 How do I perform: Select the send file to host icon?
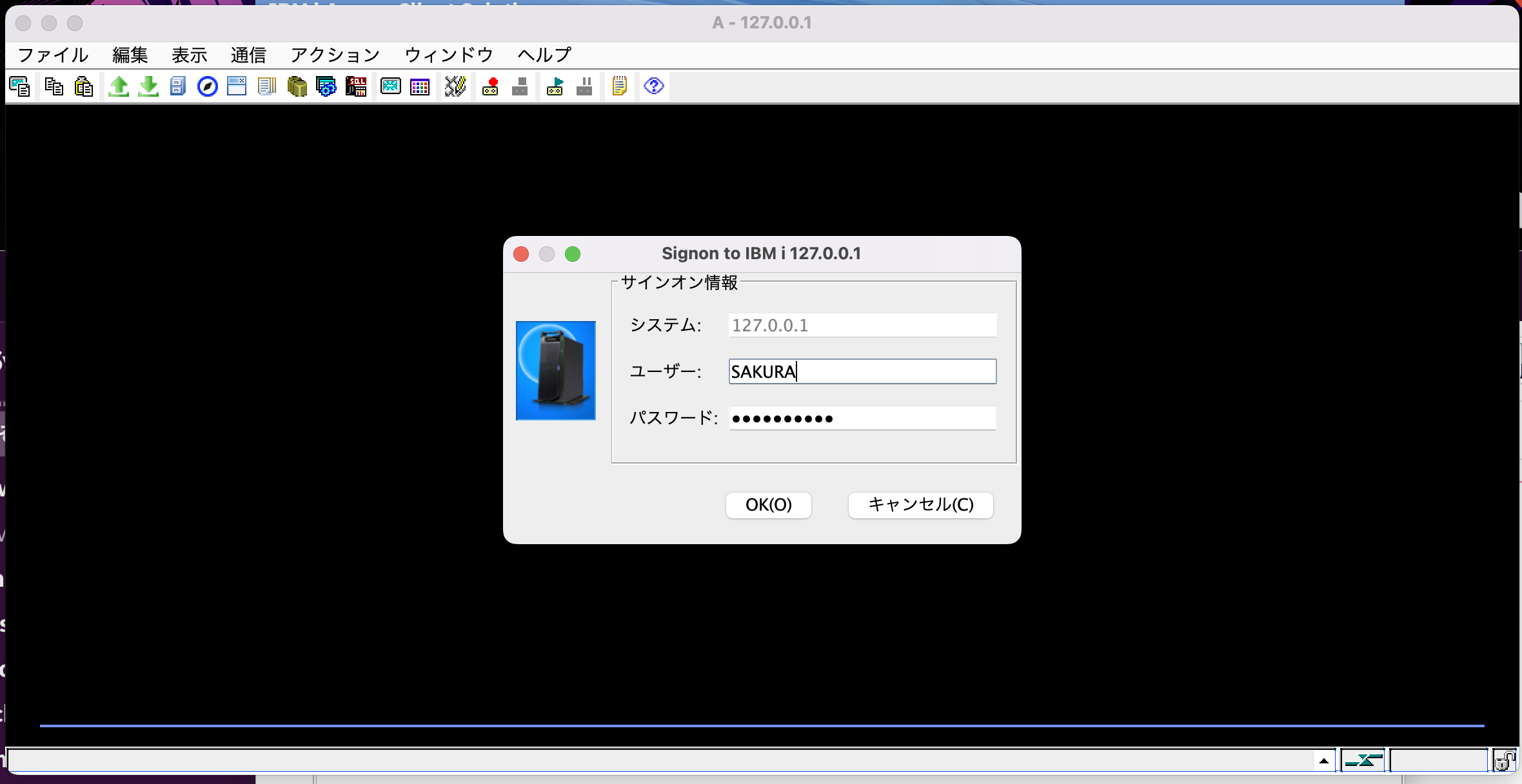click(119, 86)
